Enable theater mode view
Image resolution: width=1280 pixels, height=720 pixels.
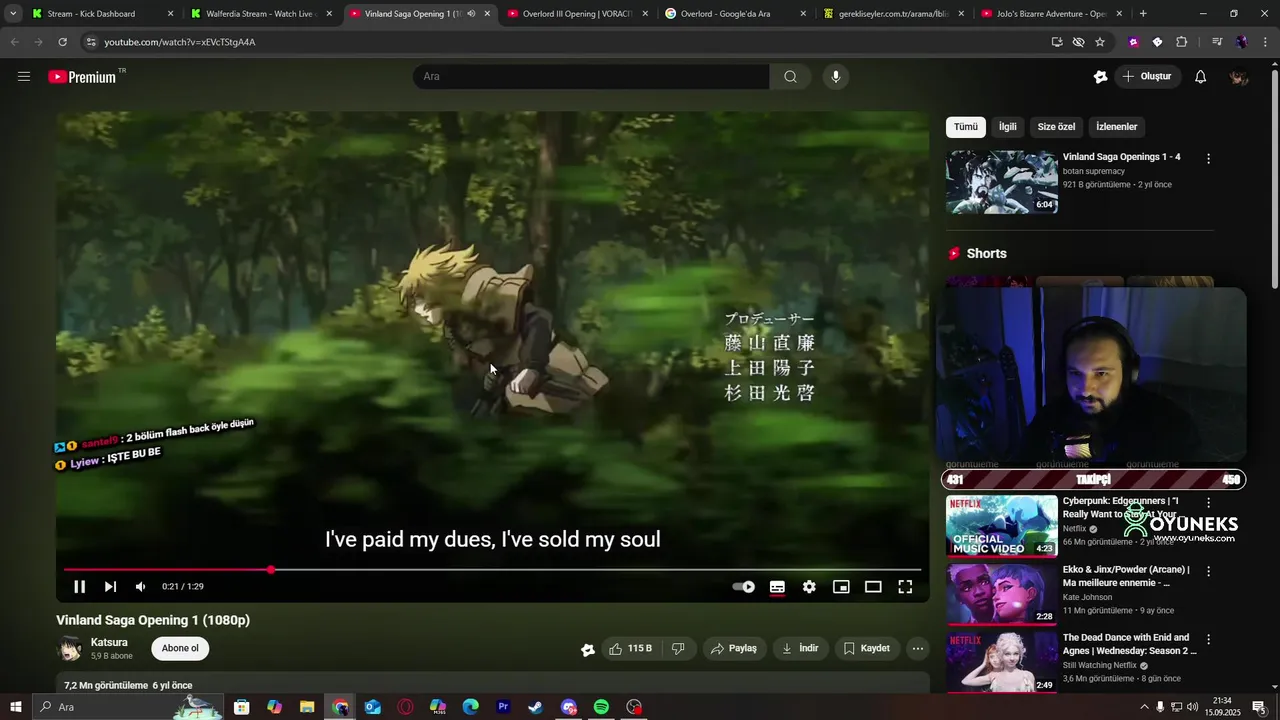pos(873,587)
